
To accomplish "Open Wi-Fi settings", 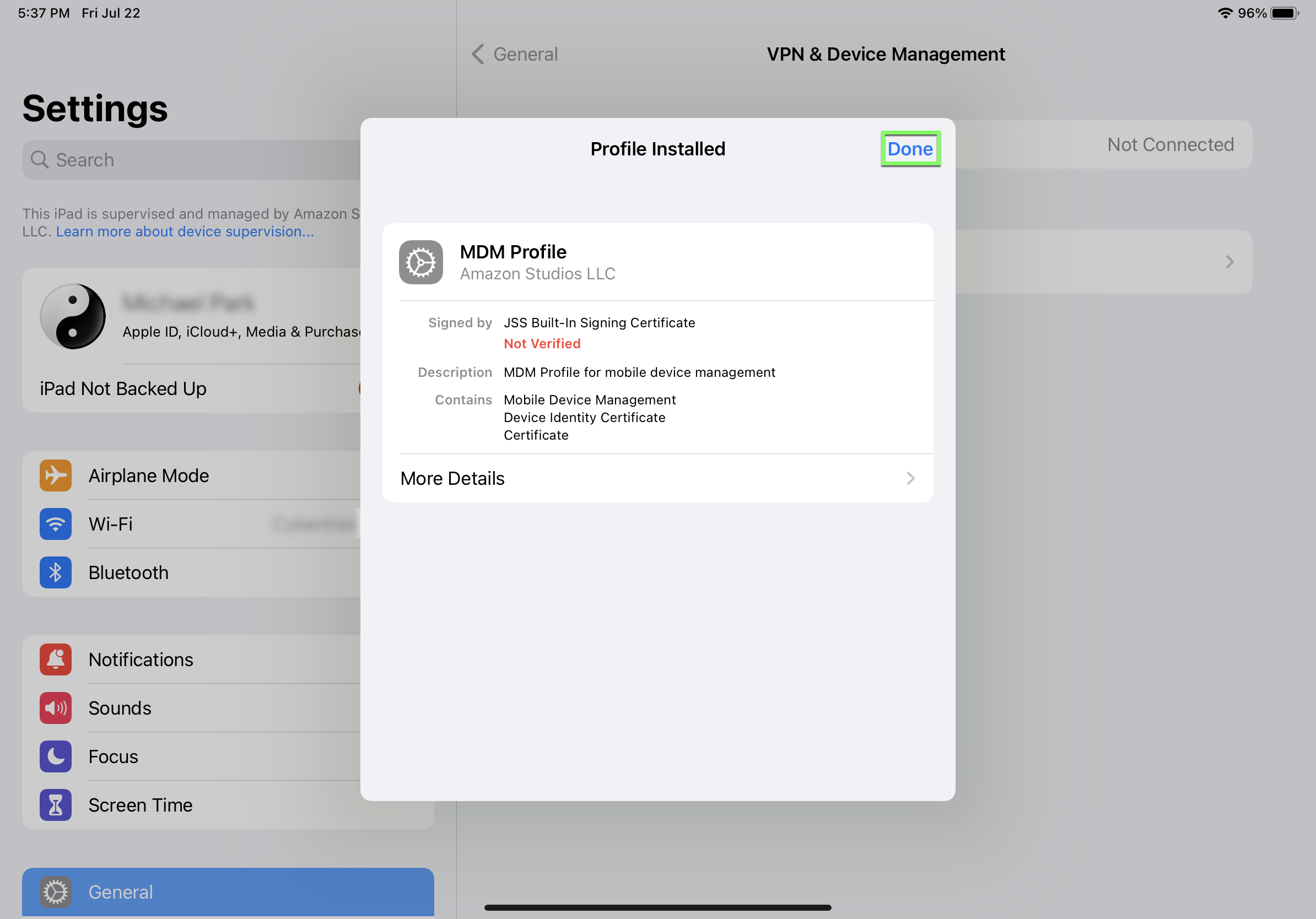I will pyautogui.click(x=191, y=523).
